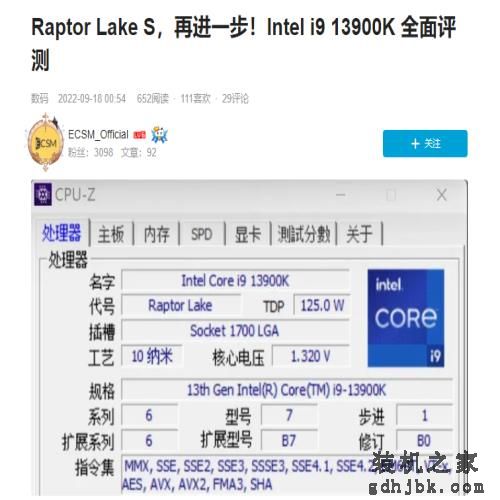Click the name field Intel Core i9 13900K

coord(235,281)
